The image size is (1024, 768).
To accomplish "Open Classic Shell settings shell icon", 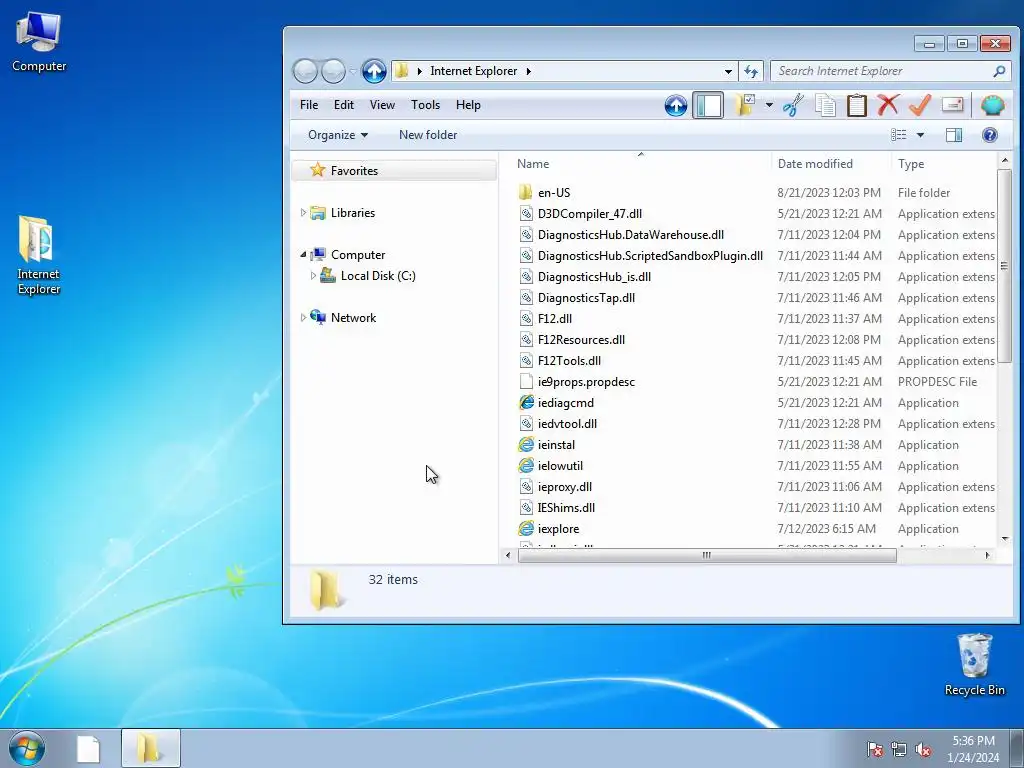I will click(993, 105).
